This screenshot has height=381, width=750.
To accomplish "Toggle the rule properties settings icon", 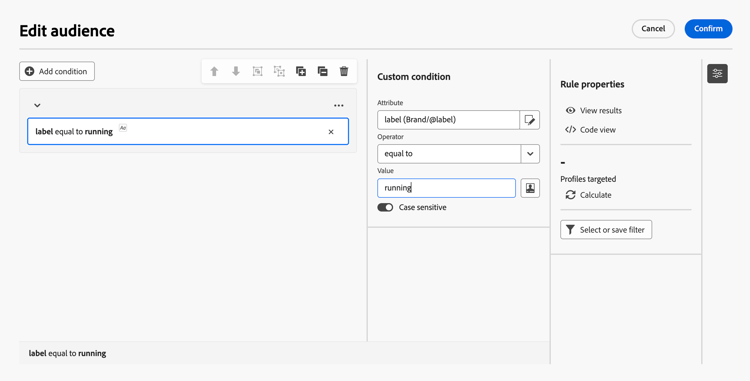I will coord(717,74).
